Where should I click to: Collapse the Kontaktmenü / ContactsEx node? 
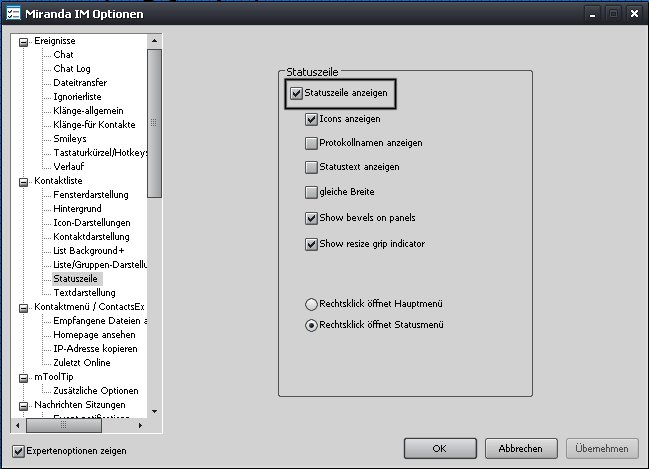click(x=24, y=308)
